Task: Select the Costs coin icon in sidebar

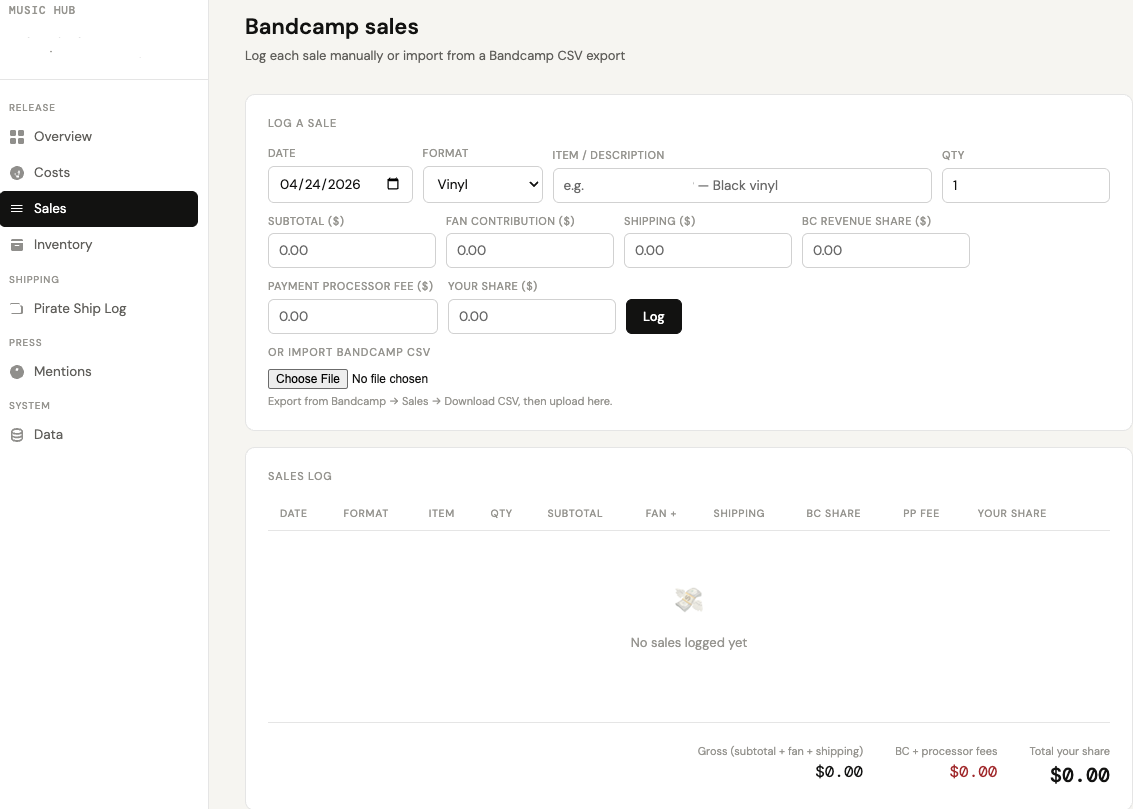Action: tap(16, 172)
